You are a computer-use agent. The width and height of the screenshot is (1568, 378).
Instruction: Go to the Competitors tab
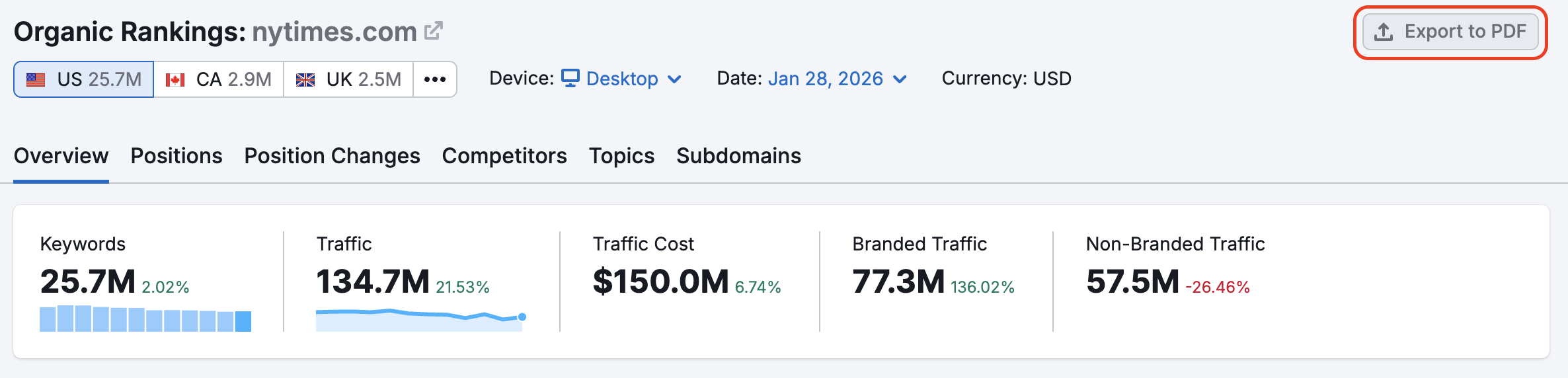click(x=504, y=156)
